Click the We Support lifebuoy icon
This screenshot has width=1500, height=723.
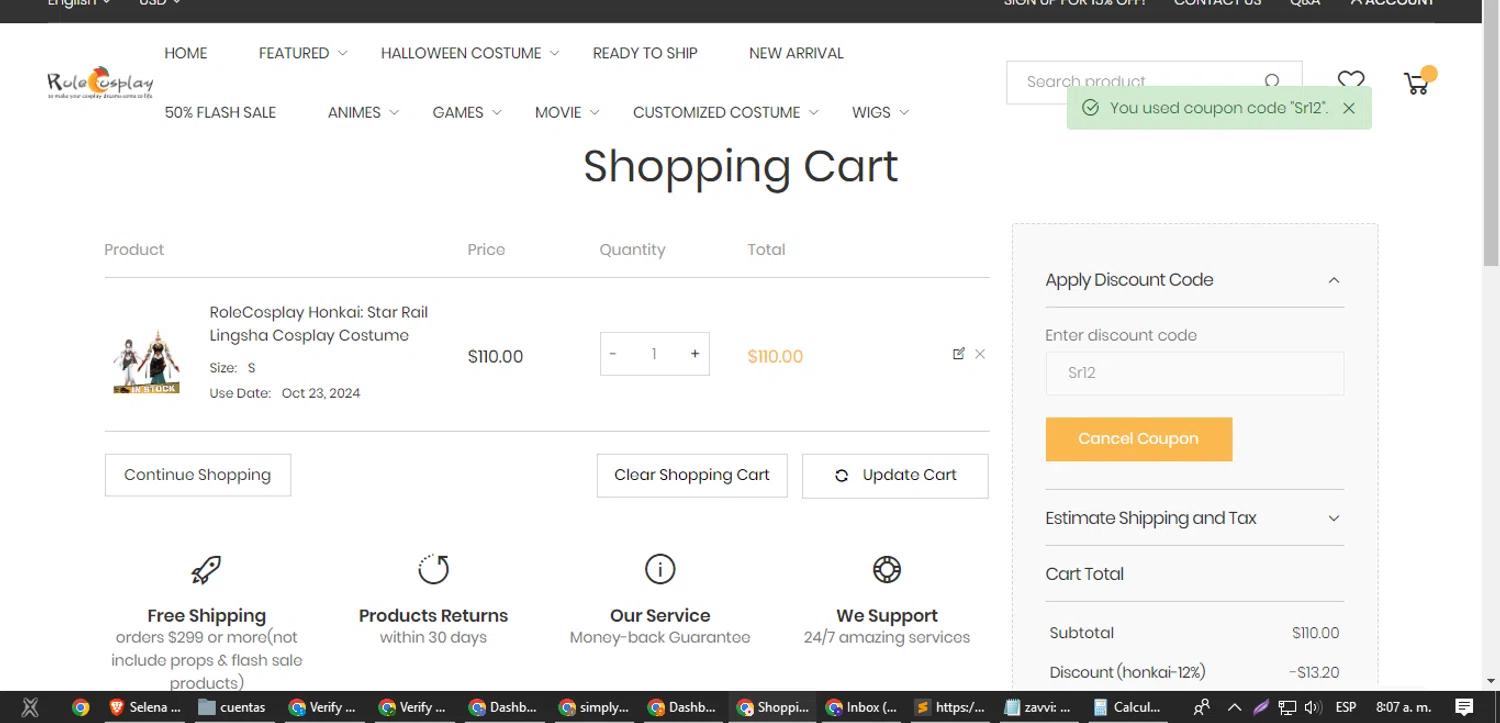click(x=887, y=569)
